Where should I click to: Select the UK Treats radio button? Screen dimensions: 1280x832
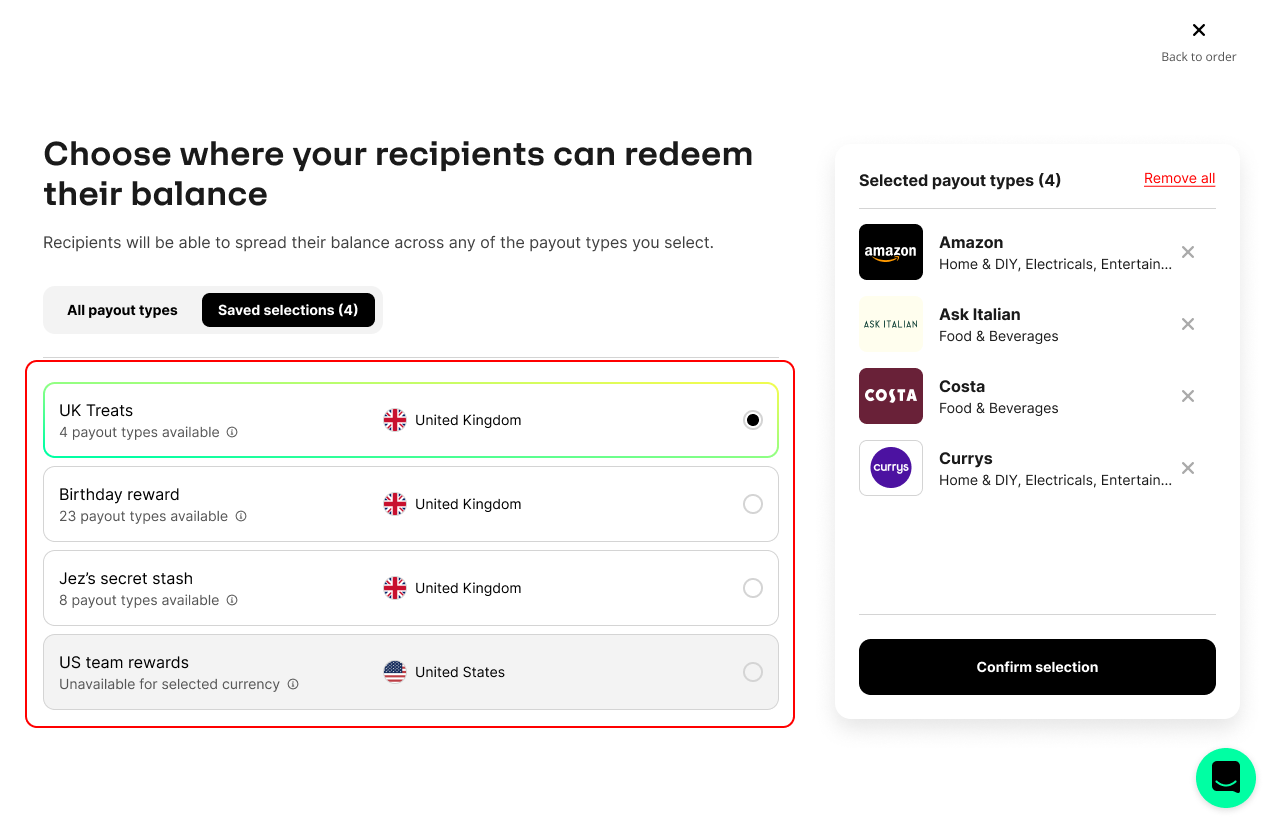pos(753,420)
